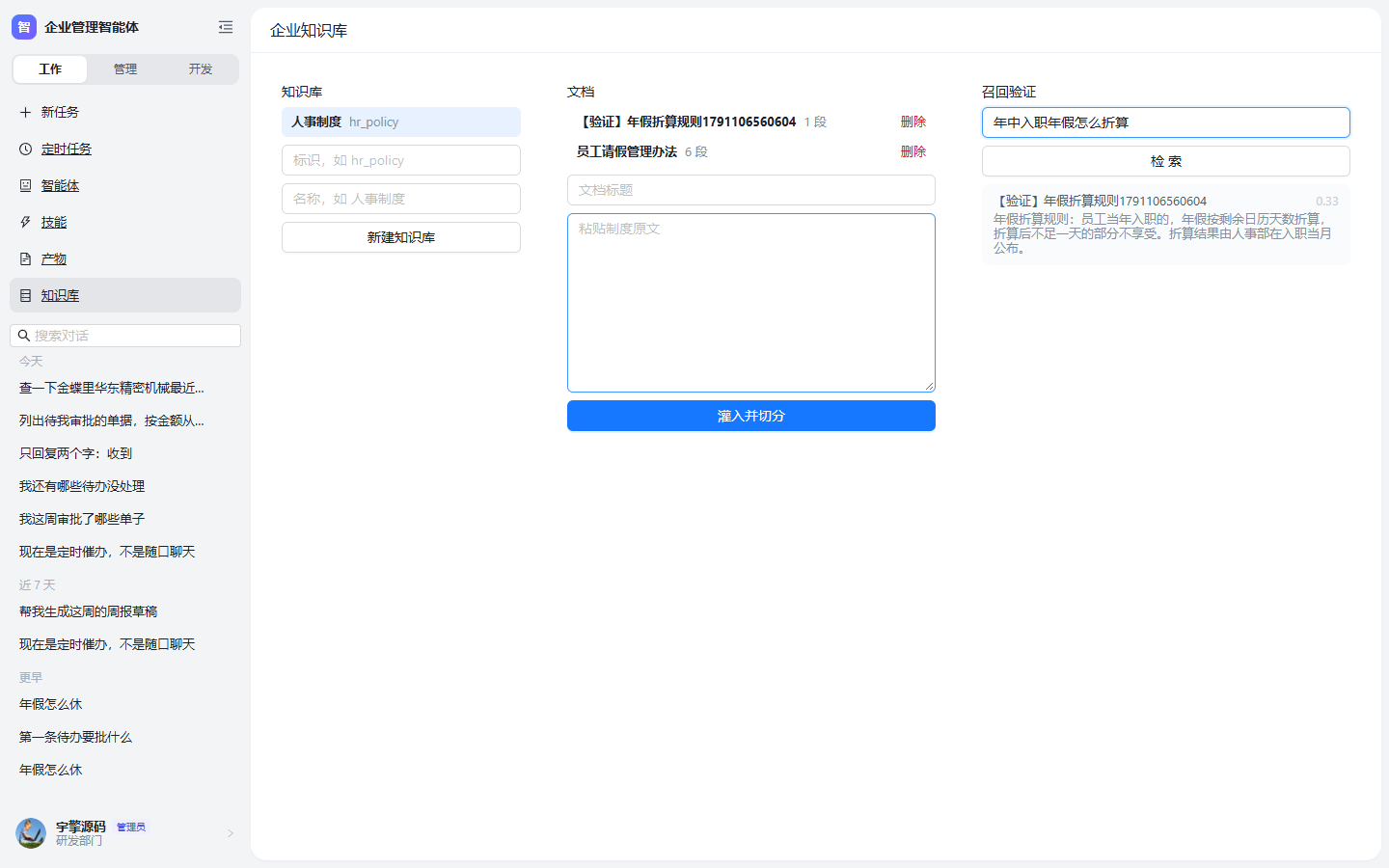Click the database icon beside 知识库
1389x868 pixels.
coord(26,295)
